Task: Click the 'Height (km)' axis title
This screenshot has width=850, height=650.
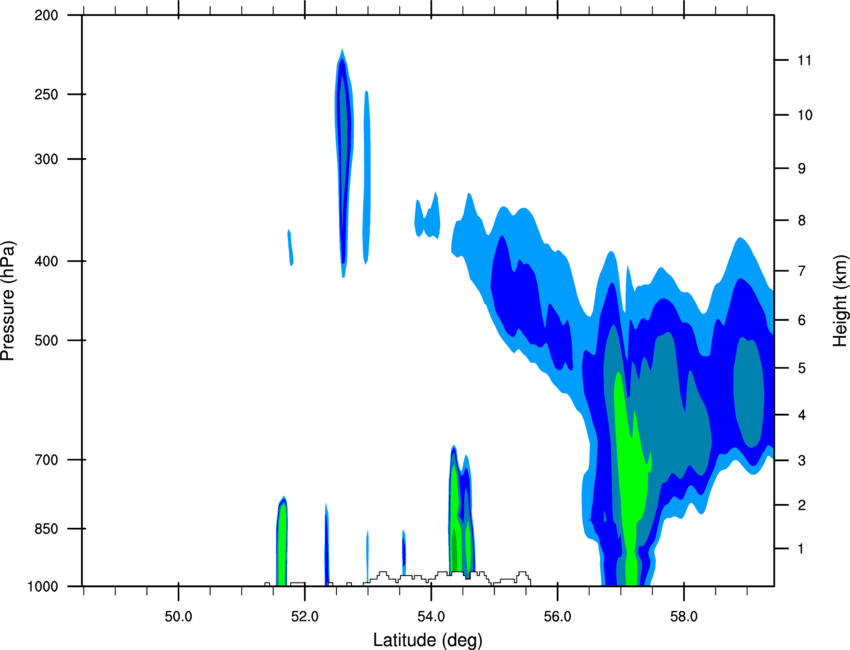Action: pos(841,301)
